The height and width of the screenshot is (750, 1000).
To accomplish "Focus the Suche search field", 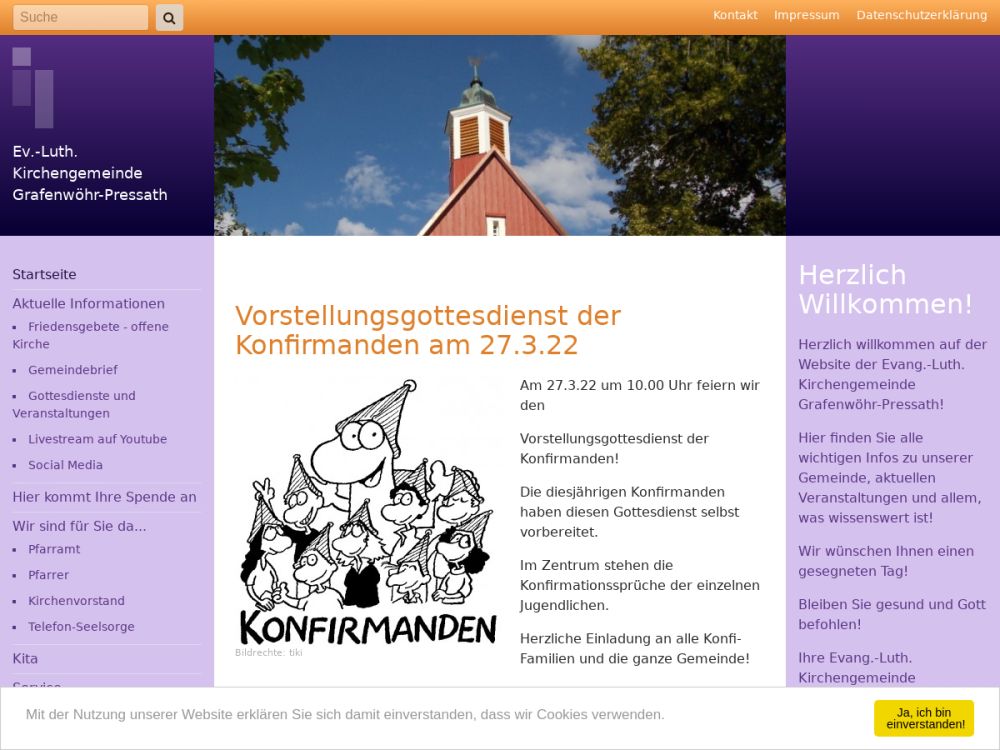I will click(x=80, y=17).
